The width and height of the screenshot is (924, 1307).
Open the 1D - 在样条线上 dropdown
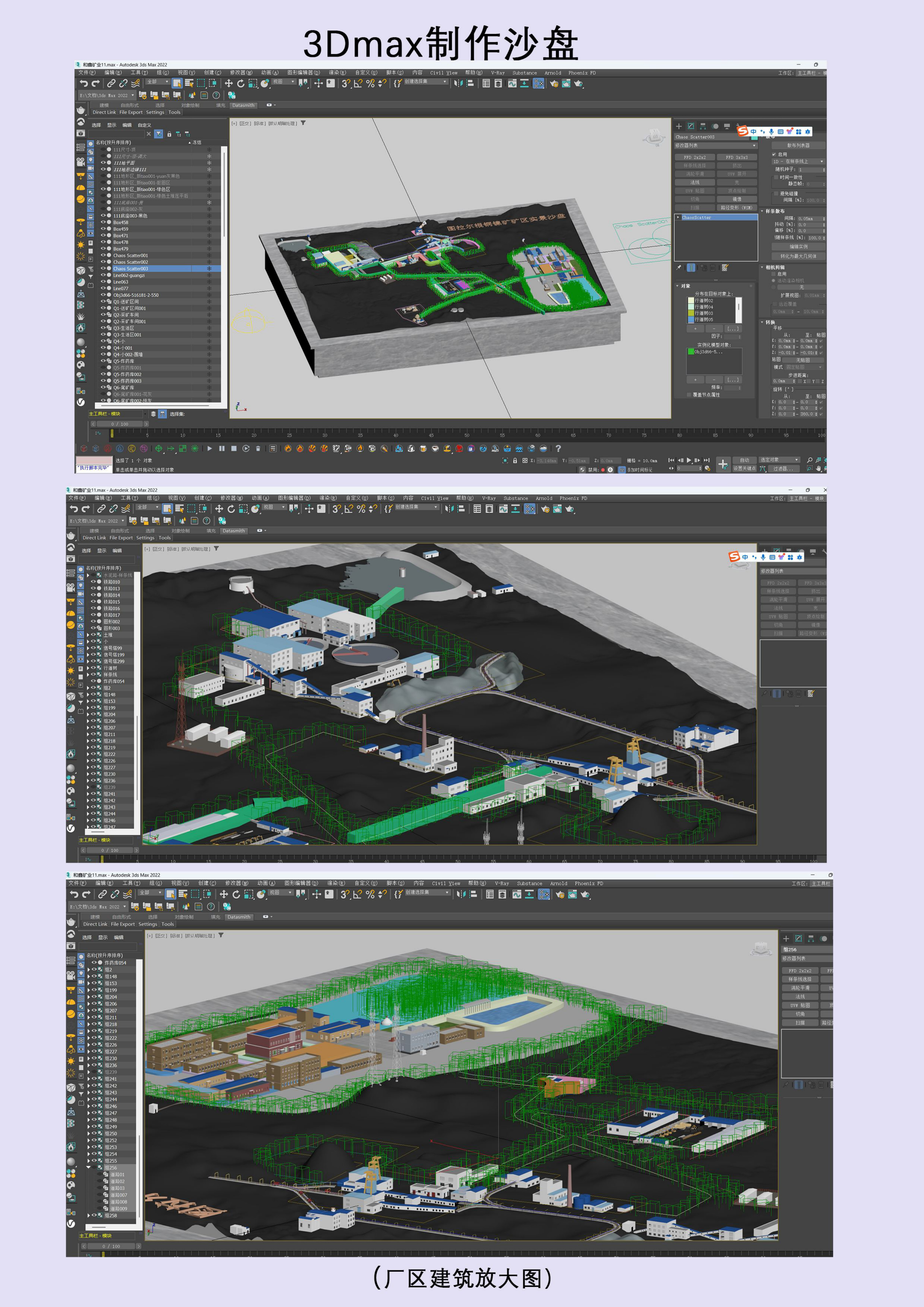pyautogui.click(x=798, y=161)
